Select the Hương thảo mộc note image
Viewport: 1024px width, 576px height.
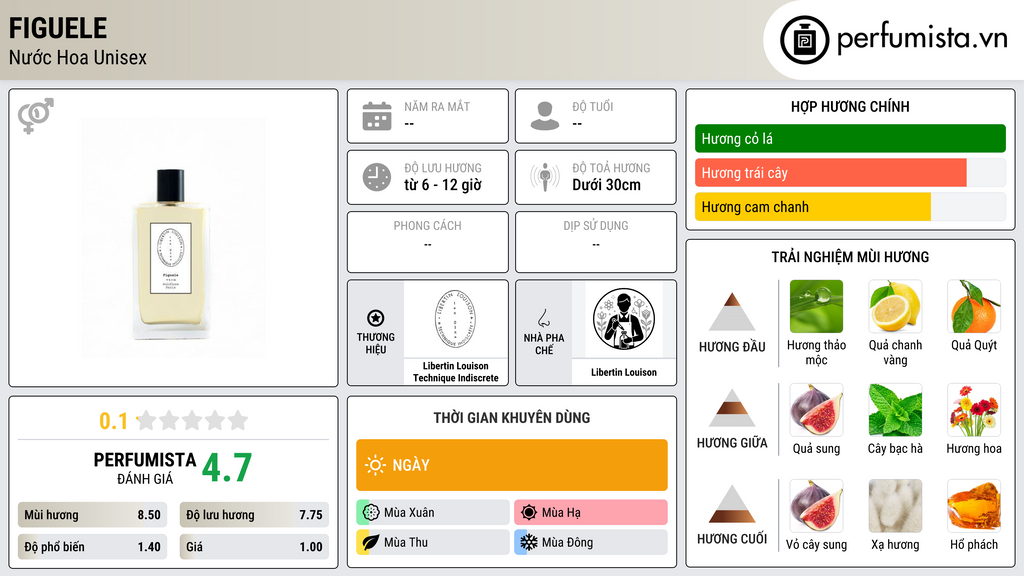pos(816,307)
